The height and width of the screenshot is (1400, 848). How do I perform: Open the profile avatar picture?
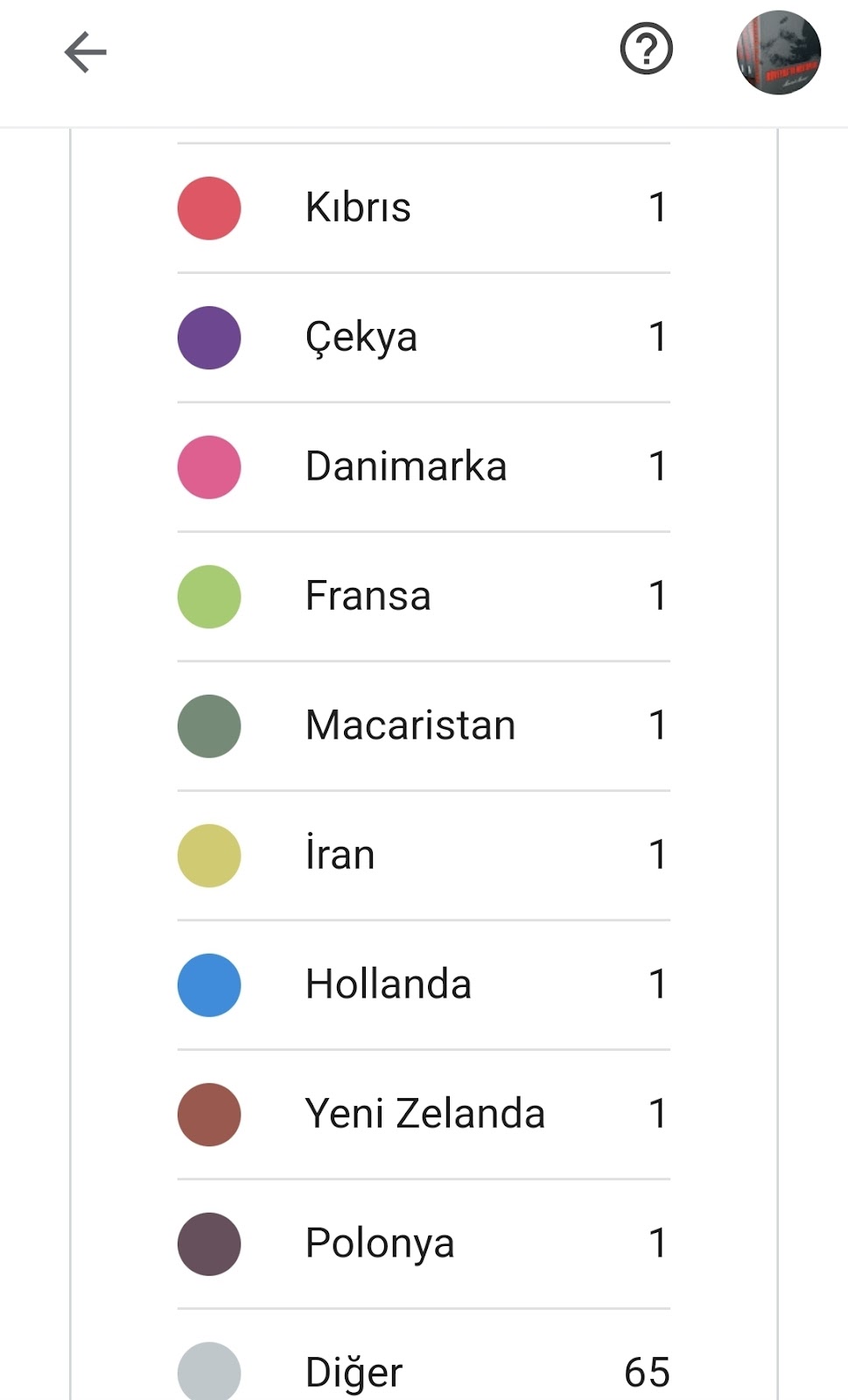pos(778,52)
